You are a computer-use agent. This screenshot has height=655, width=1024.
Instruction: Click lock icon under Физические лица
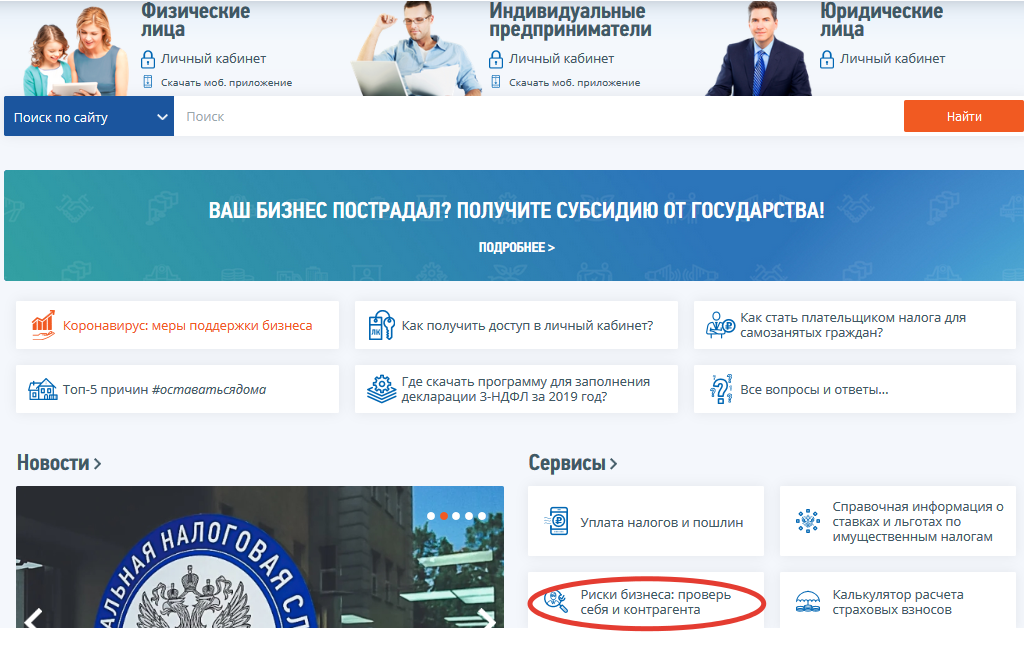tap(148, 59)
